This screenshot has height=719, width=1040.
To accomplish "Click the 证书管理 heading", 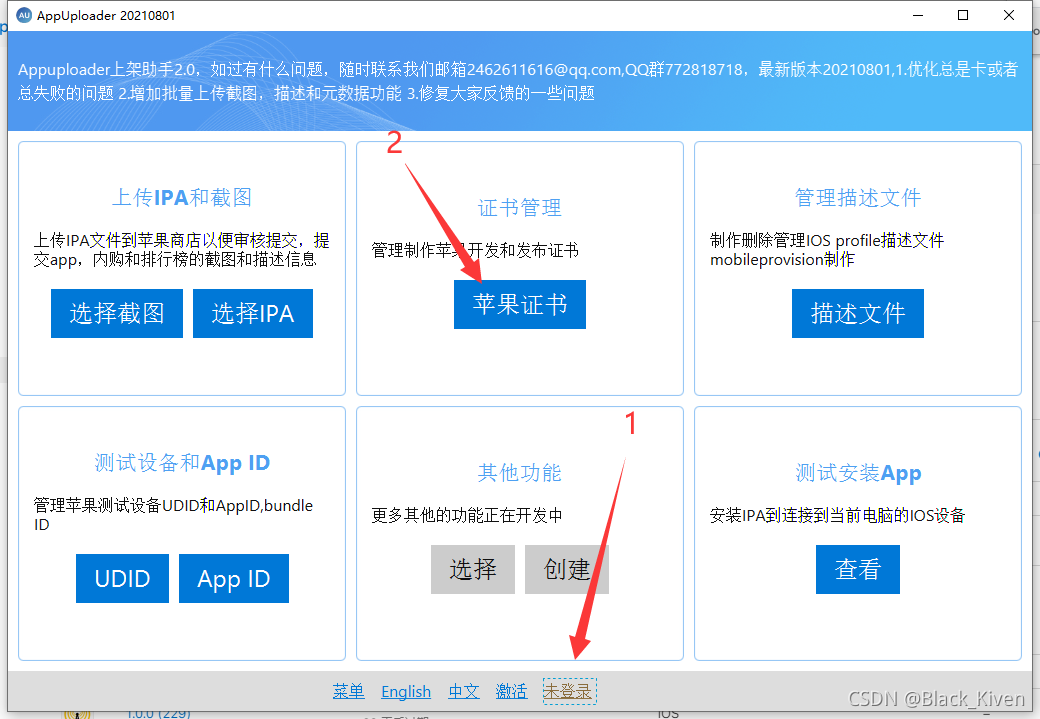I will (519, 208).
